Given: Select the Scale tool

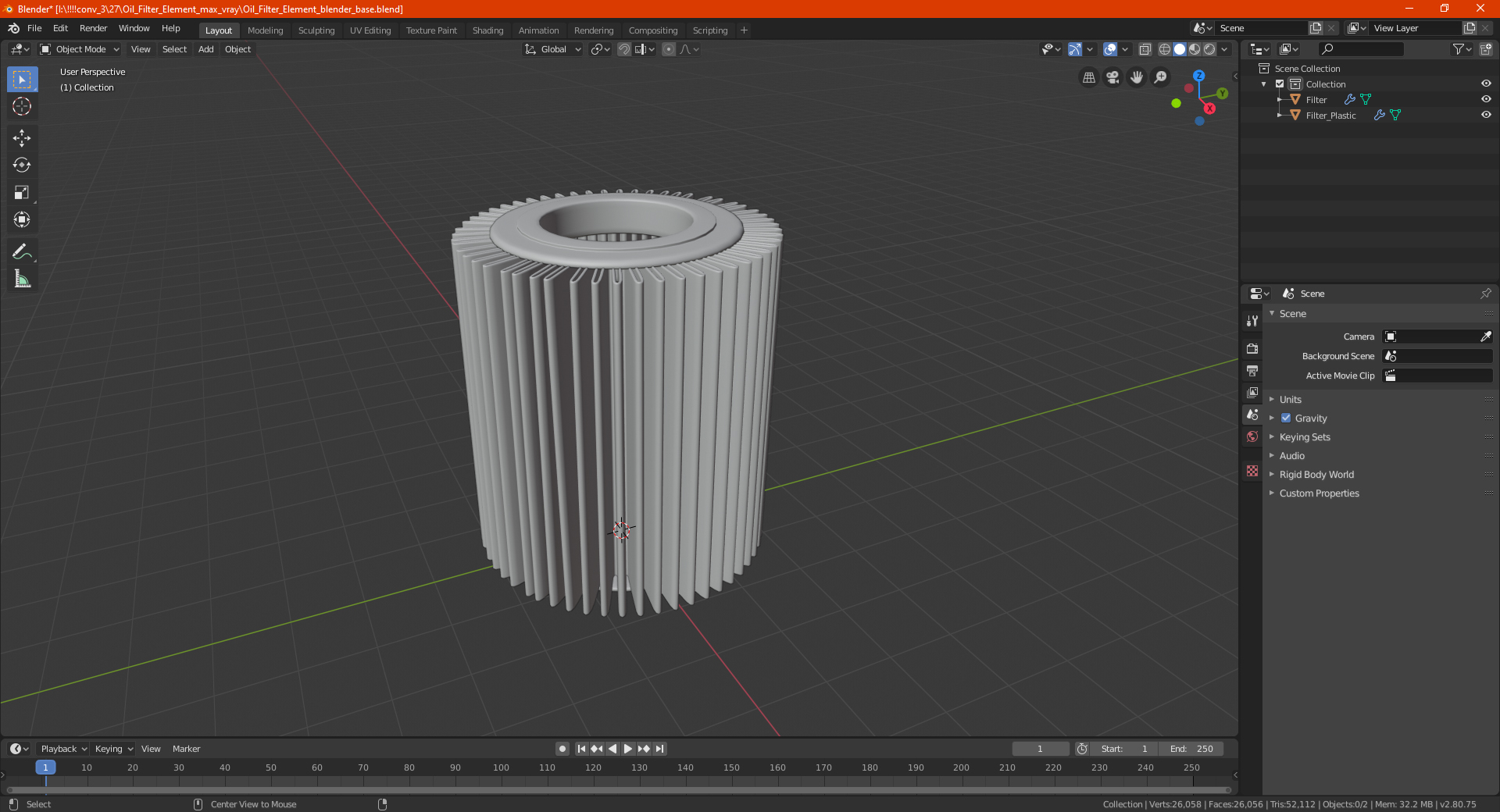Looking at the screenshot, I should 22,192.
